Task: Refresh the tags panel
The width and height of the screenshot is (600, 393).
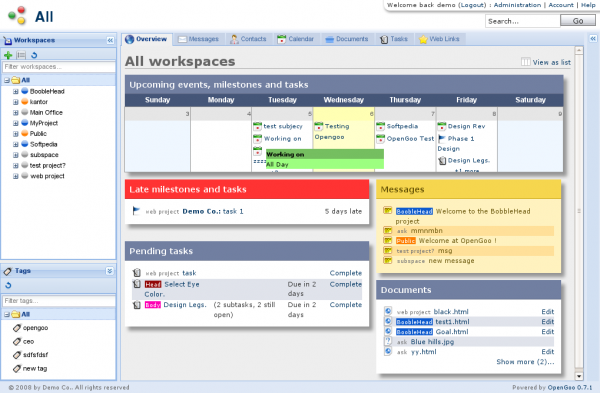Action: click(x=8, y=285)
